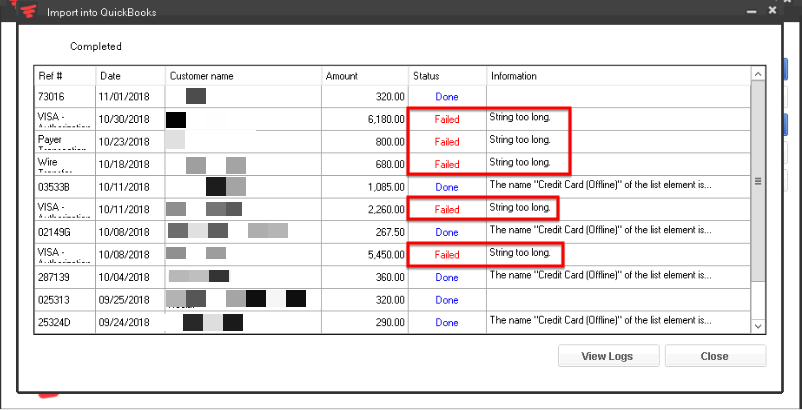Click Done status for Ref 025313
Viewport: 802px width, 410px height.
click(447, 300)
